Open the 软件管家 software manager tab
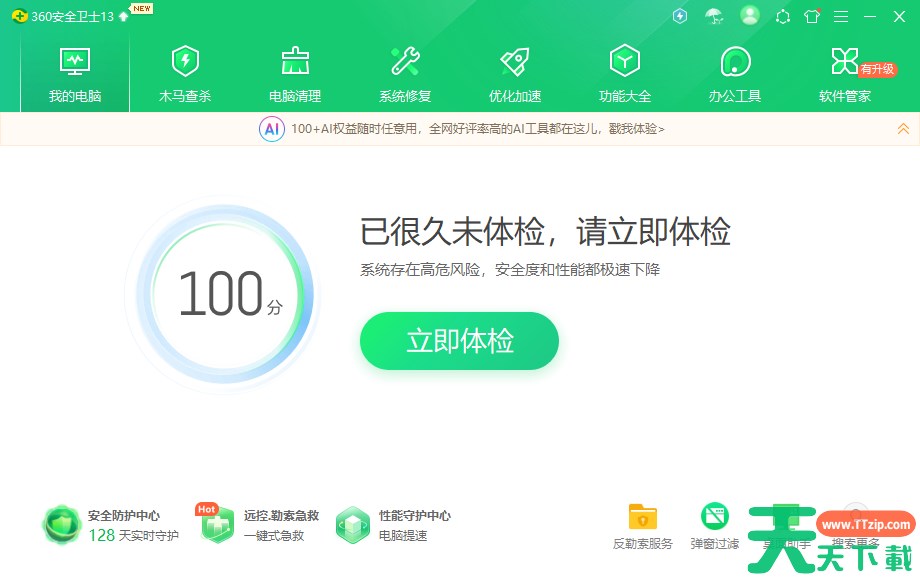 (845, 75)
